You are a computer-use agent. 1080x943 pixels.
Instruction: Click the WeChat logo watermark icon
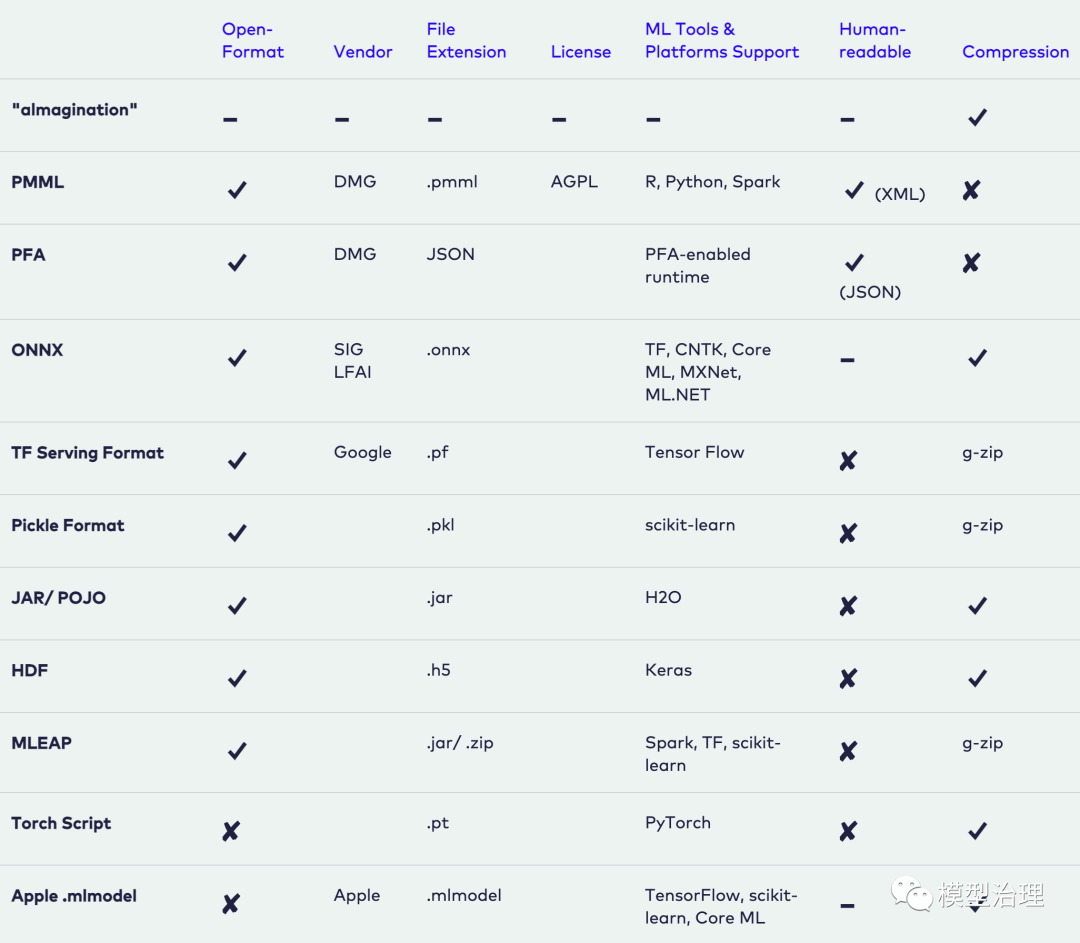point(910,893)
